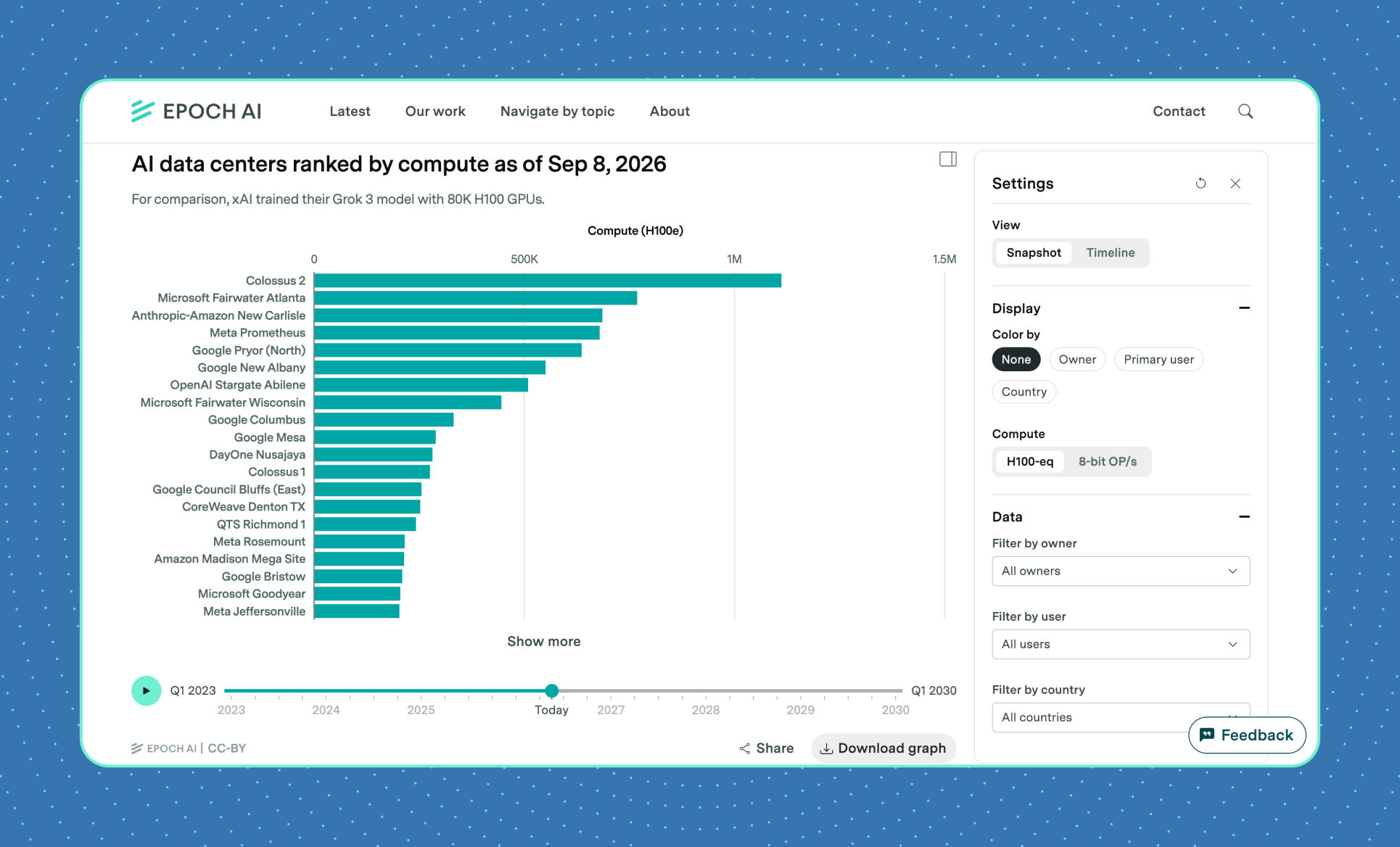Play the timeline animation
The width and height of the screenshot is (1400, 847).
[x=146, y=690]
